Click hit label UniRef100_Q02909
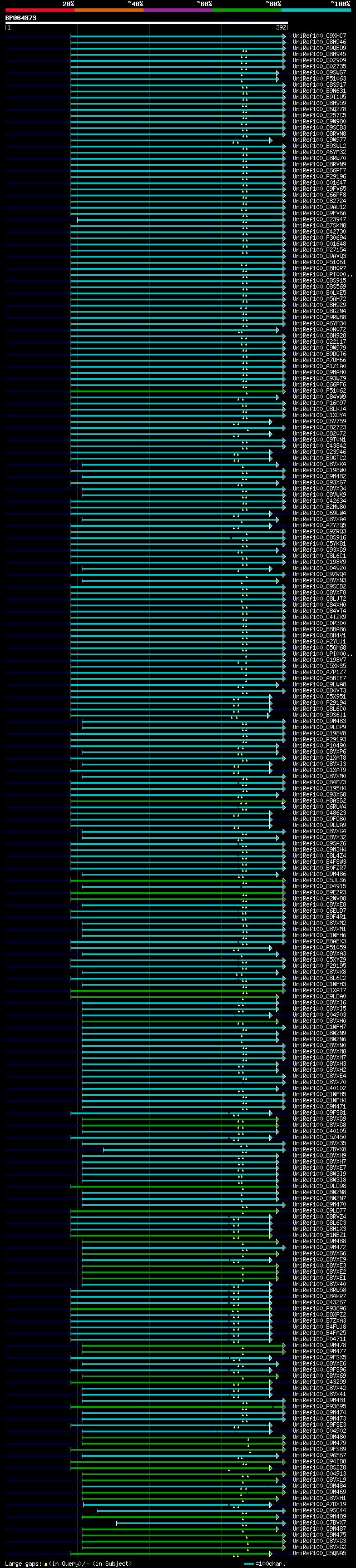 [319, 60]
